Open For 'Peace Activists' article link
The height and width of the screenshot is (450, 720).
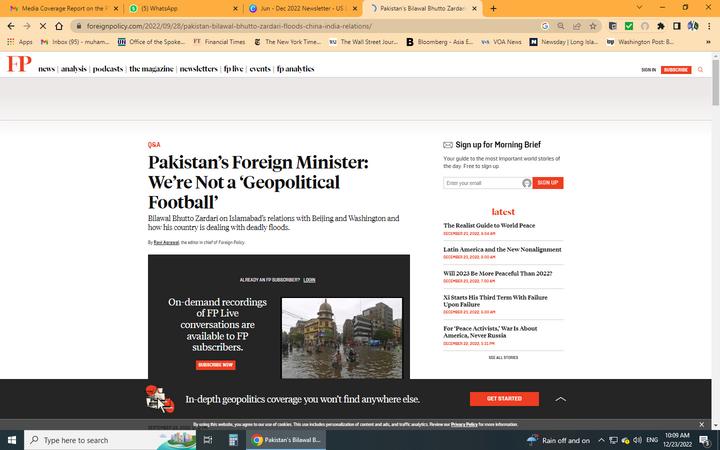click(x=490, y=332)
